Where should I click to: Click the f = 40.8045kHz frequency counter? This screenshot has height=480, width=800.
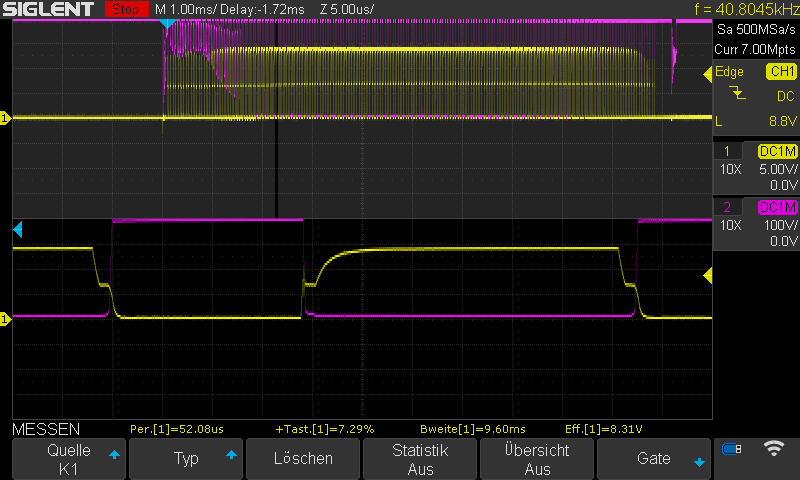click(746, 9)
